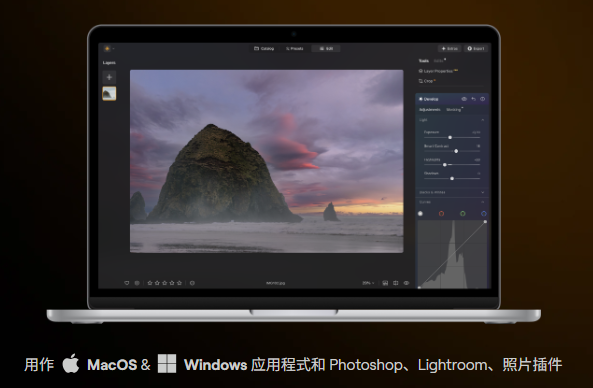Open the Tools tab in right panel
This screenshot has width=593, height=388.
pyautogui.click(x=424, y=61)
